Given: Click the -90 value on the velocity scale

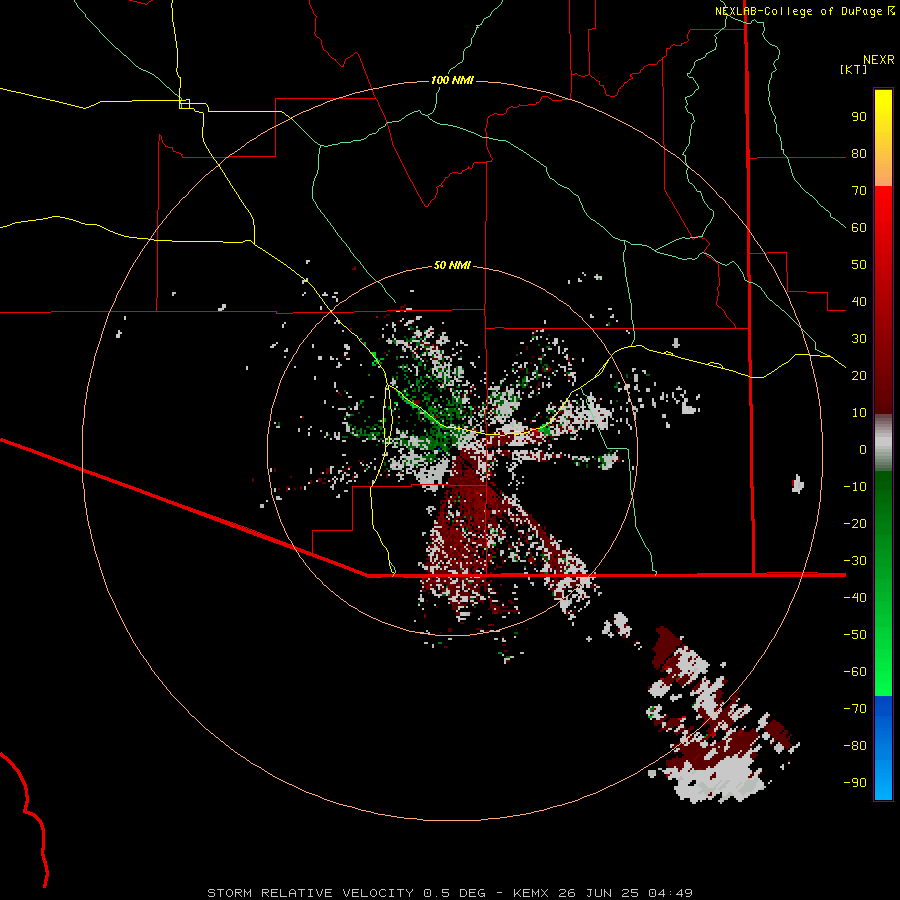Looking at the screenshot, I should (855, 783).
